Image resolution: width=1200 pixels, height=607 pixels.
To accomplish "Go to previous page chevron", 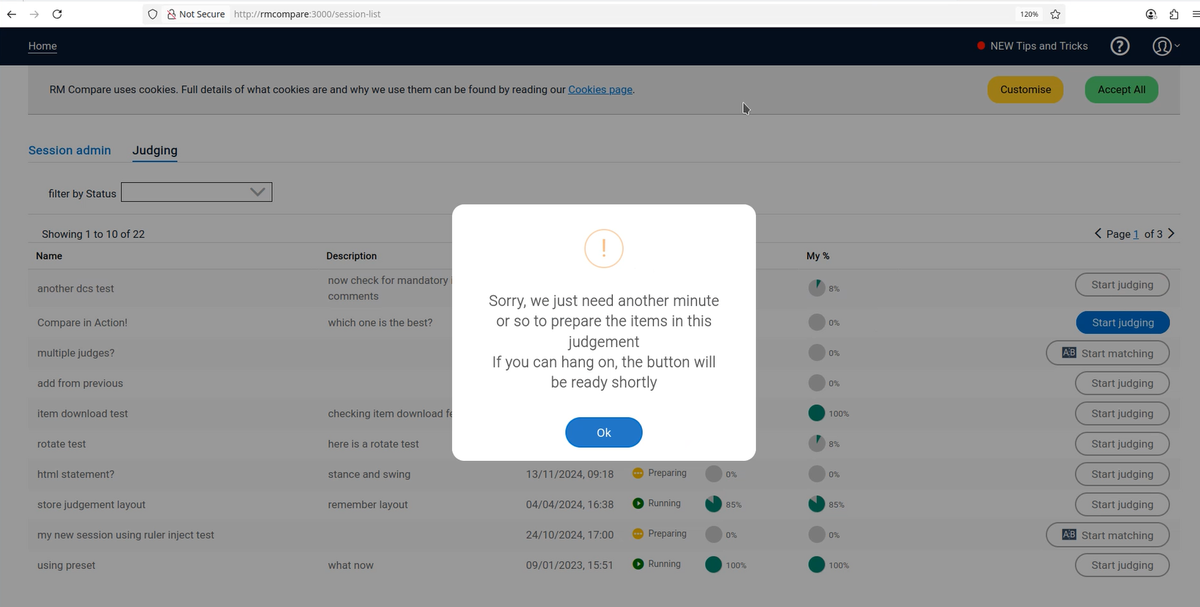I will pyautogui.click(x=1099, y=234).
